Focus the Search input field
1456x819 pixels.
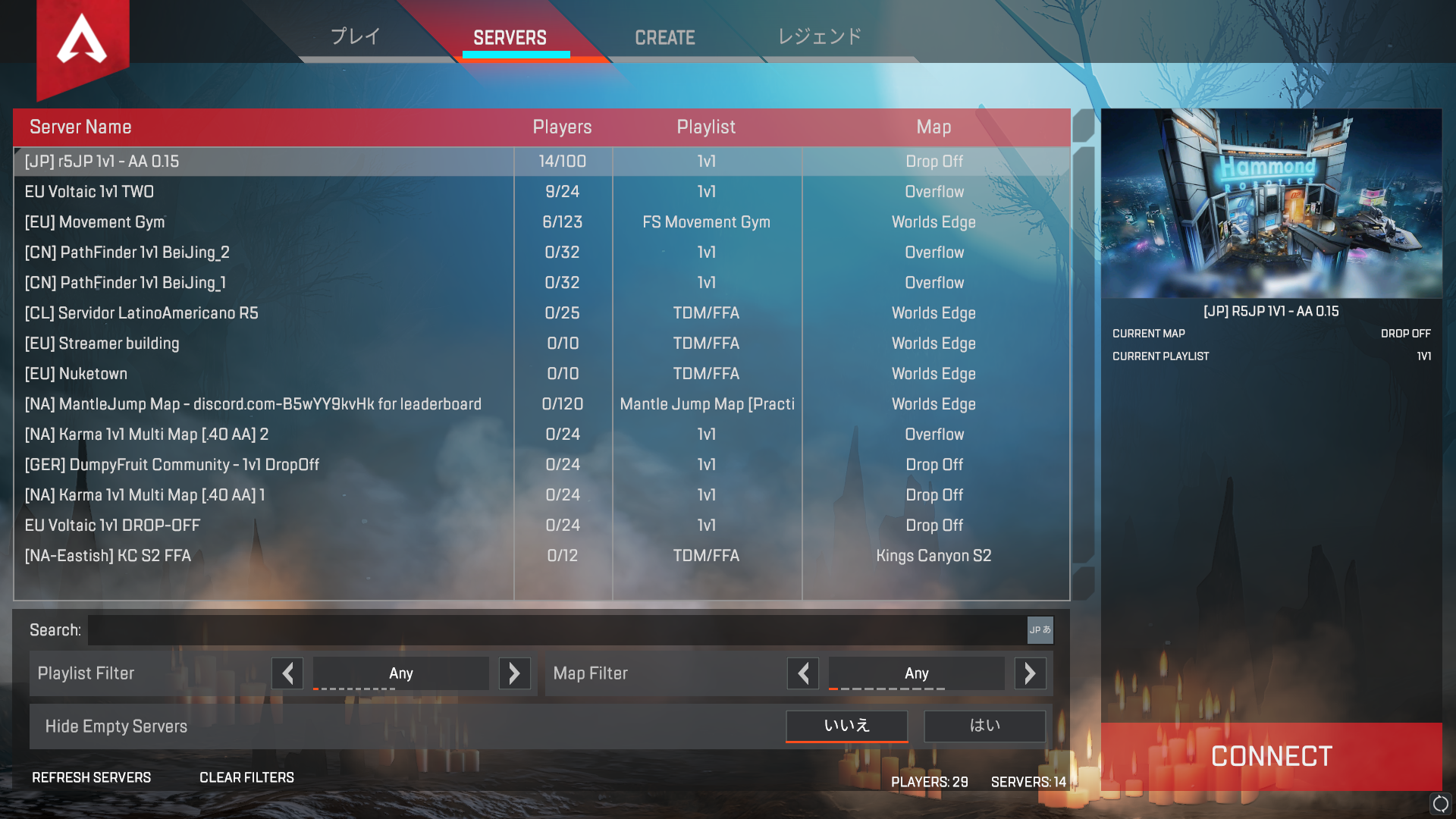[557, 630]
